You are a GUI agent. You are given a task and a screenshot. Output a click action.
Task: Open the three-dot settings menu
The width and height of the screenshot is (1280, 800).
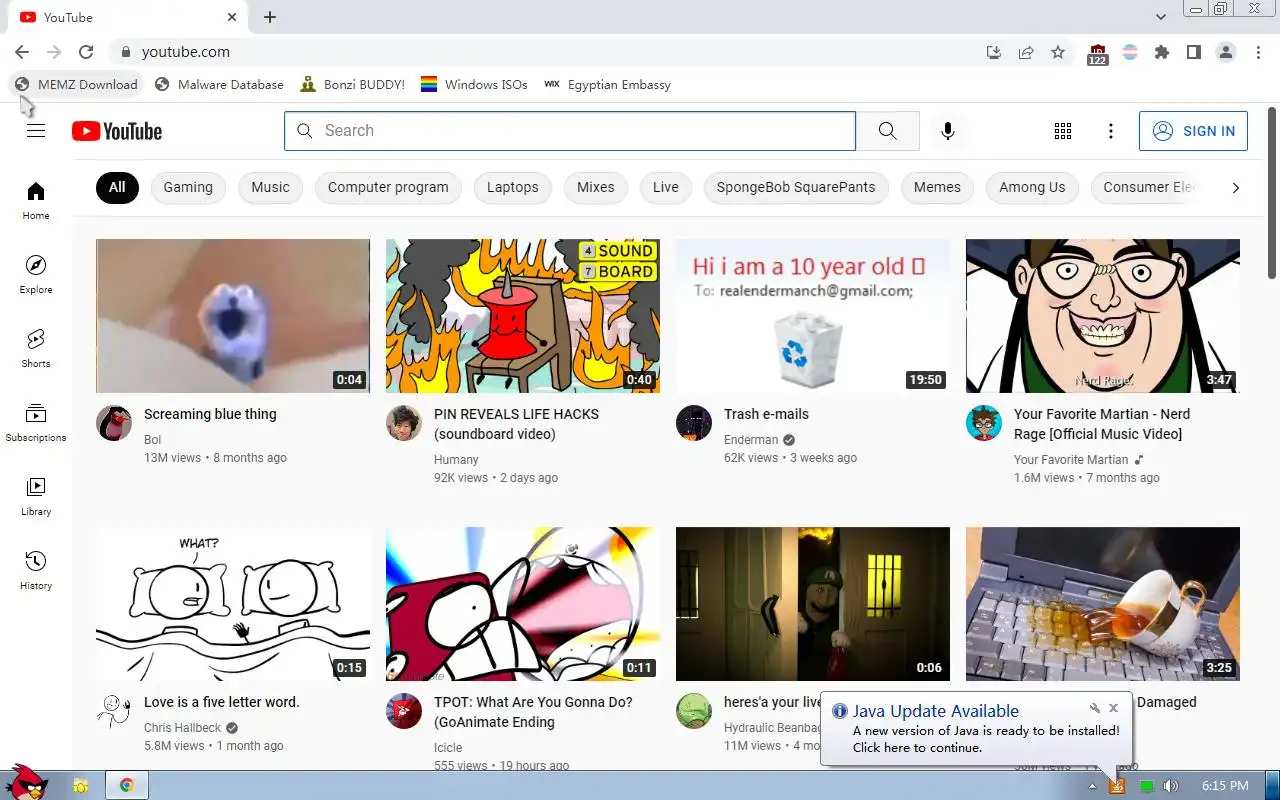pyautogui.click(x=1110, y=131)
